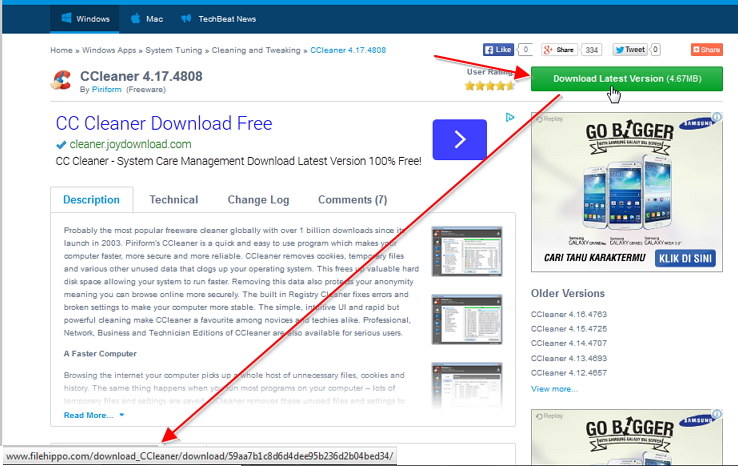Open older version CCleaner 4.16.4763
738x466 pixels.
coord(569,314)
